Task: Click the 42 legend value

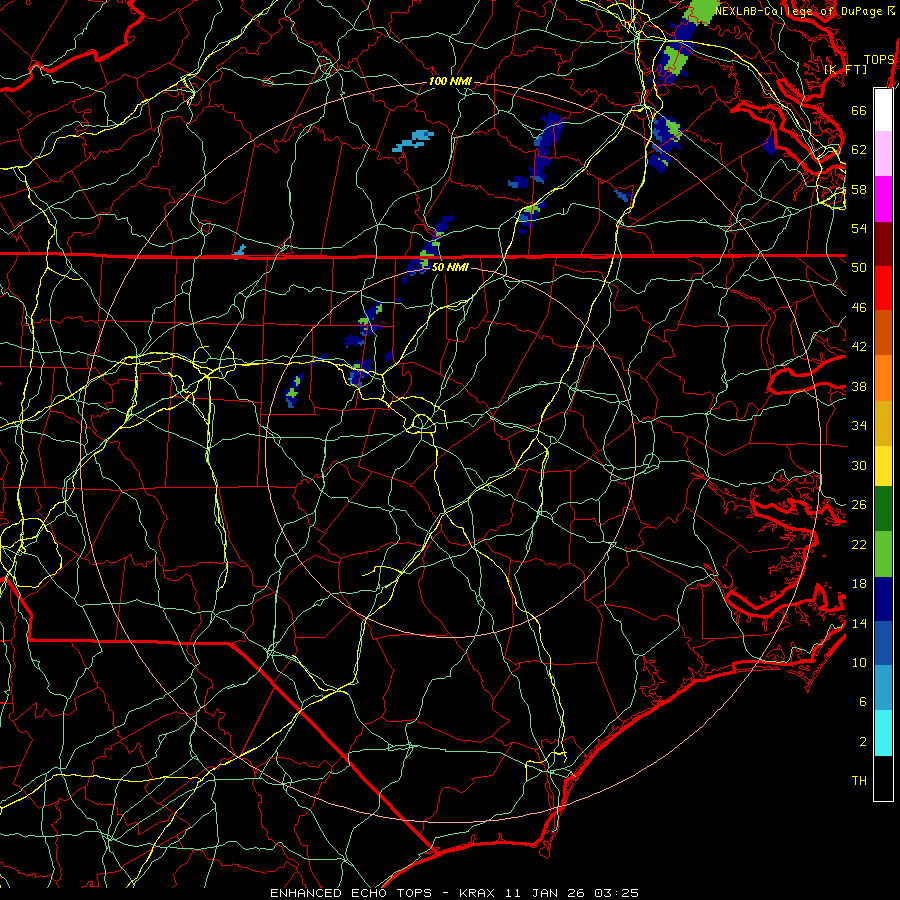Action: click(859, 347)
